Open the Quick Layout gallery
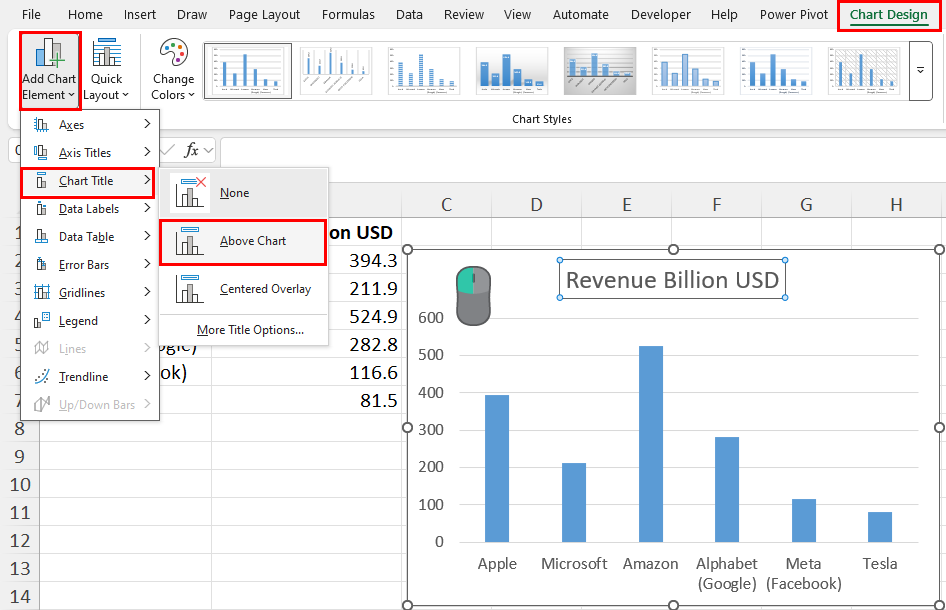 click(x=106, y=70)
